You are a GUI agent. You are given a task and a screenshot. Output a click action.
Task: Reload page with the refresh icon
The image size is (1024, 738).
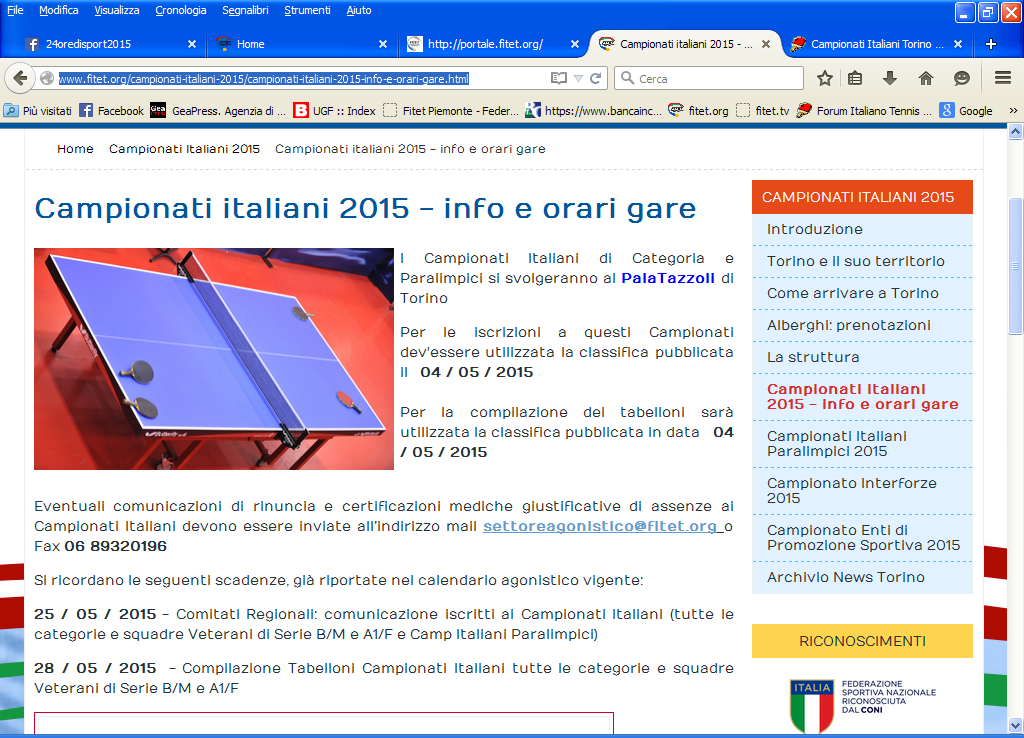pyautogui.click(x=595, y=78)
